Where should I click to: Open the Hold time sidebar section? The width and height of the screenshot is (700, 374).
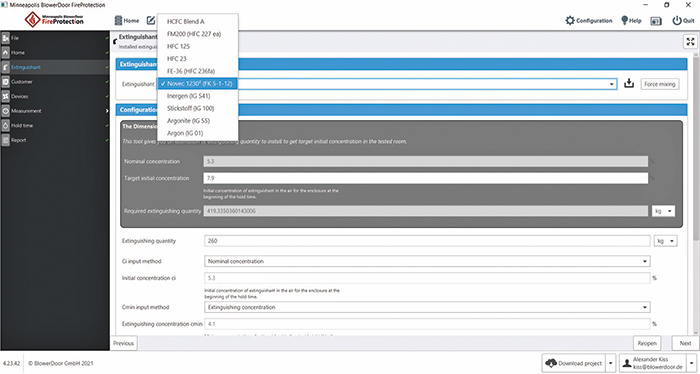(x=55, y=125)
